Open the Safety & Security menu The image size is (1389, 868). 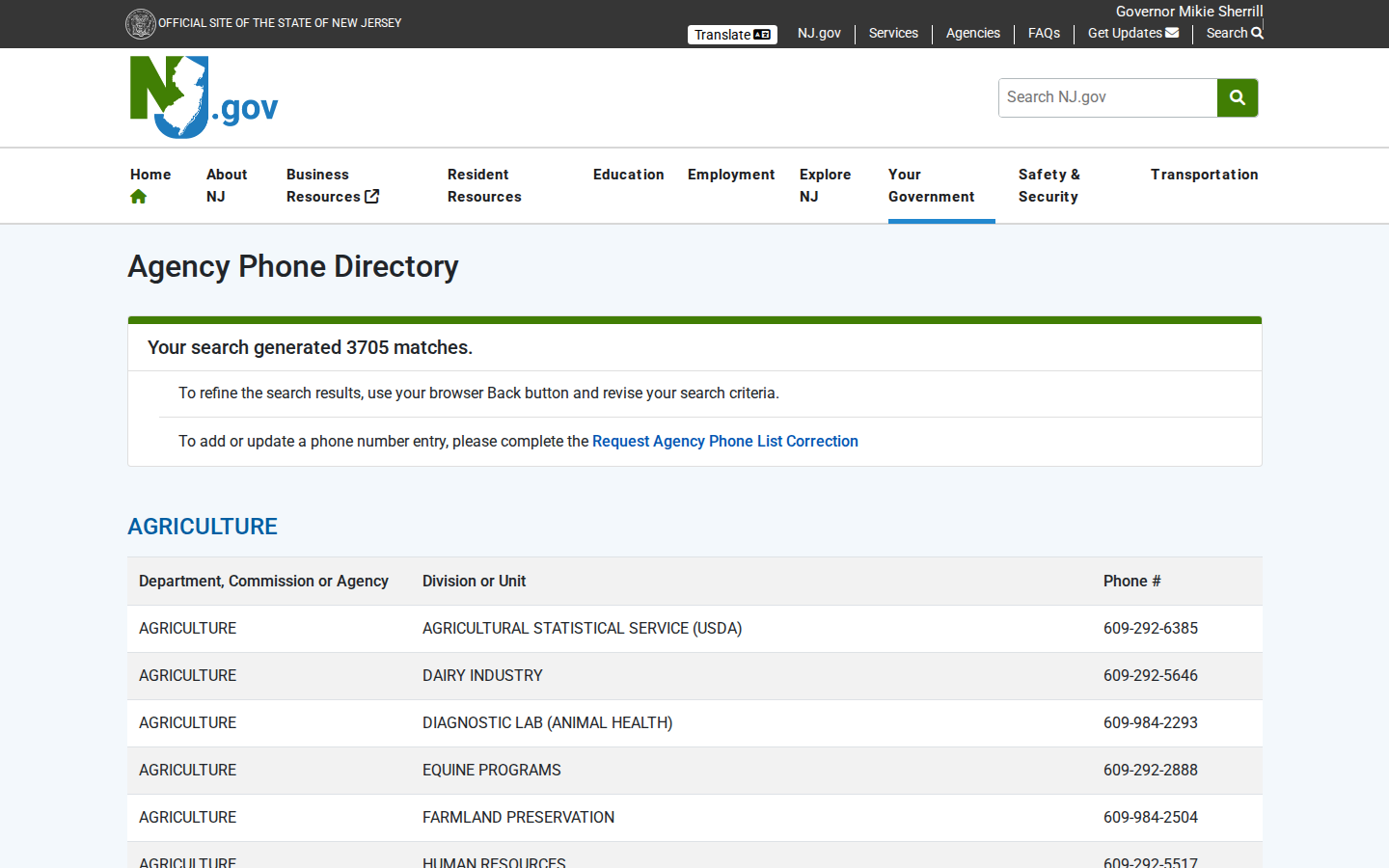[1049, 185]
